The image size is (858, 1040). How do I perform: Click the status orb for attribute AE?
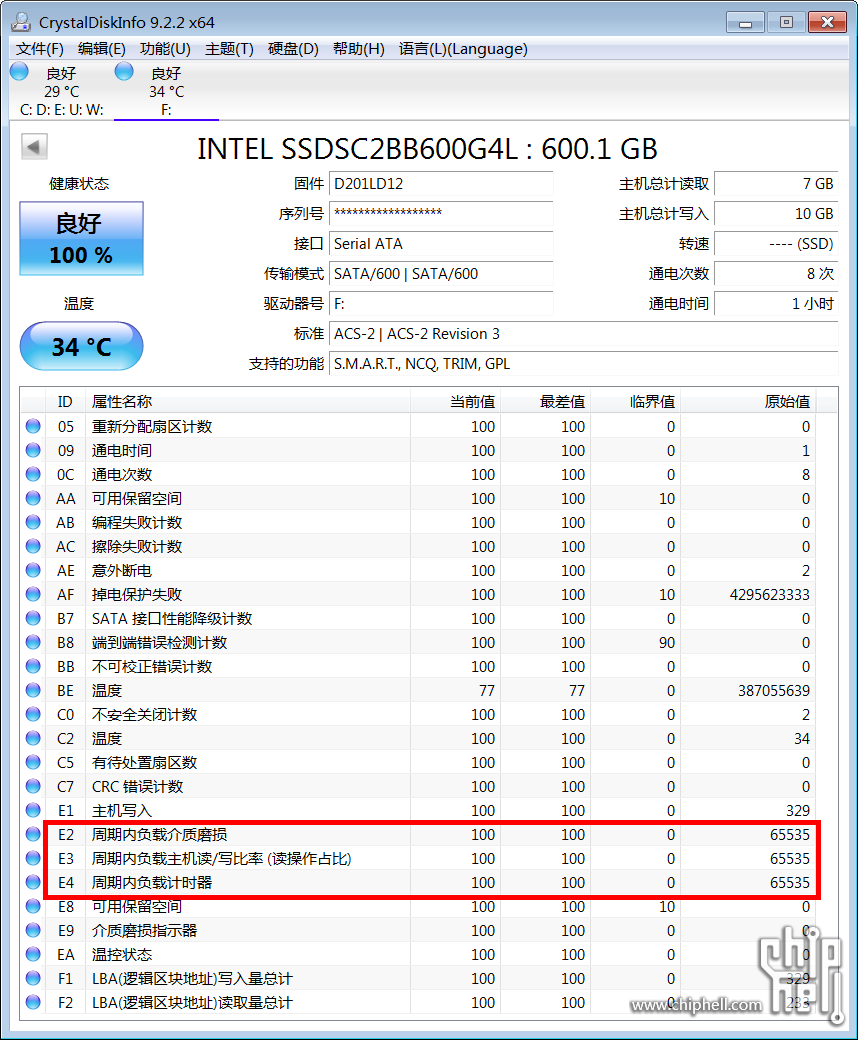[33, 570]
